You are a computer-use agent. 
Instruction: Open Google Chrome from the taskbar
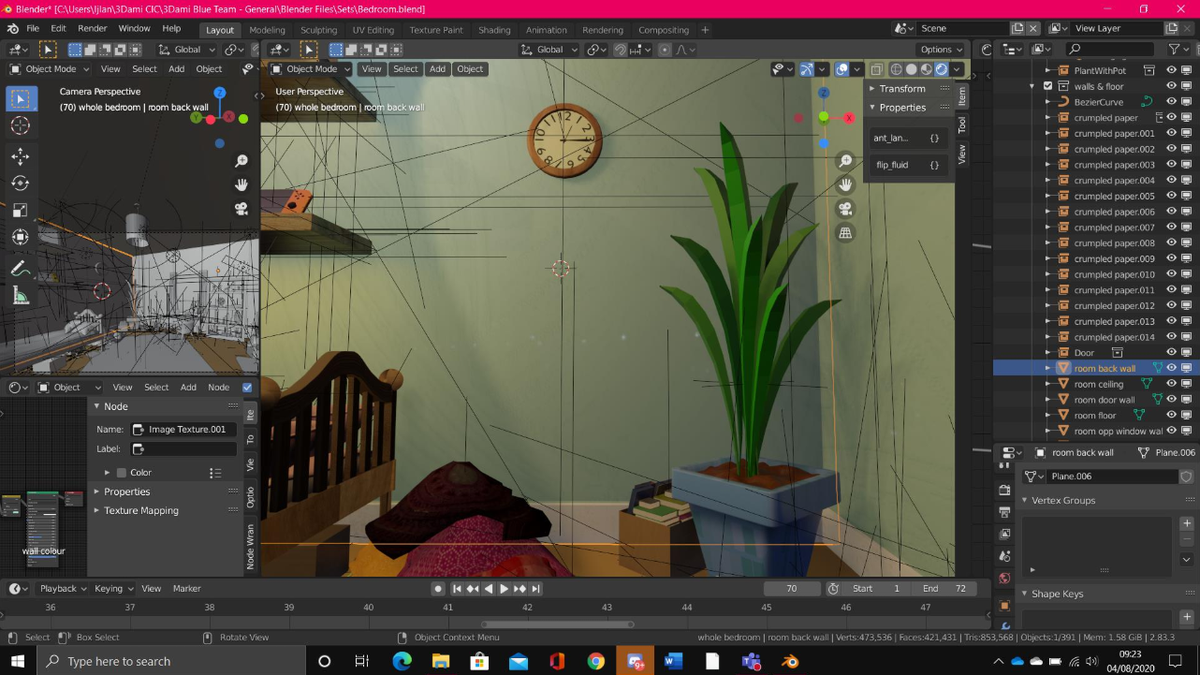pos(596,661)
